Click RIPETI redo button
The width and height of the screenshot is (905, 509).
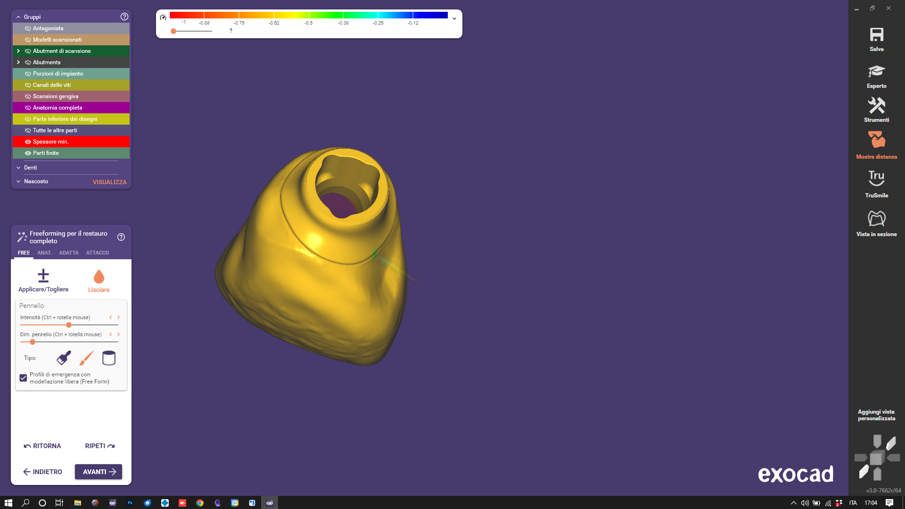[x=100, y=446]
